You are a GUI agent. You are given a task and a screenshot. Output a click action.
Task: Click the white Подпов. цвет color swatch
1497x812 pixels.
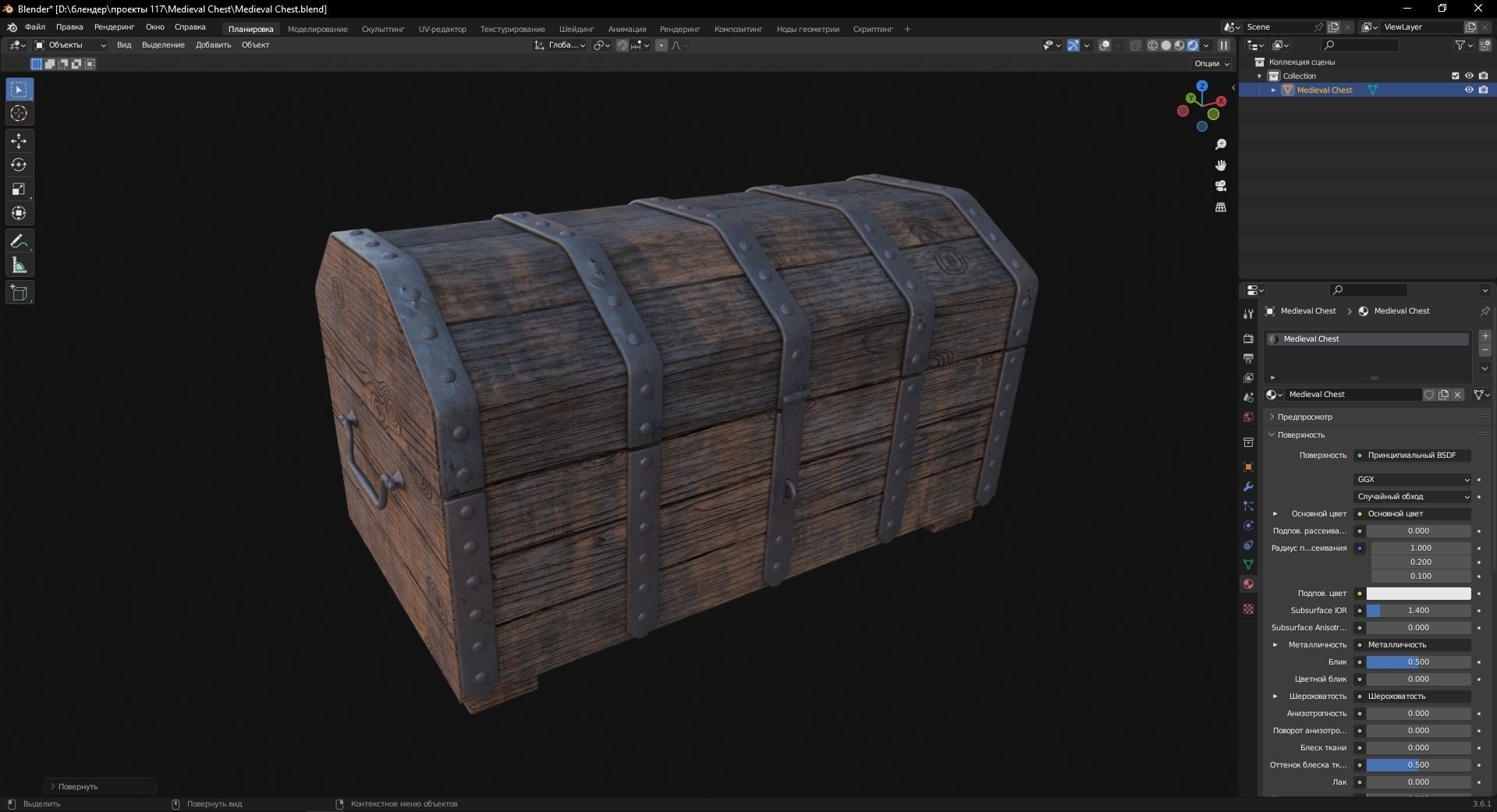[1417, 594]
